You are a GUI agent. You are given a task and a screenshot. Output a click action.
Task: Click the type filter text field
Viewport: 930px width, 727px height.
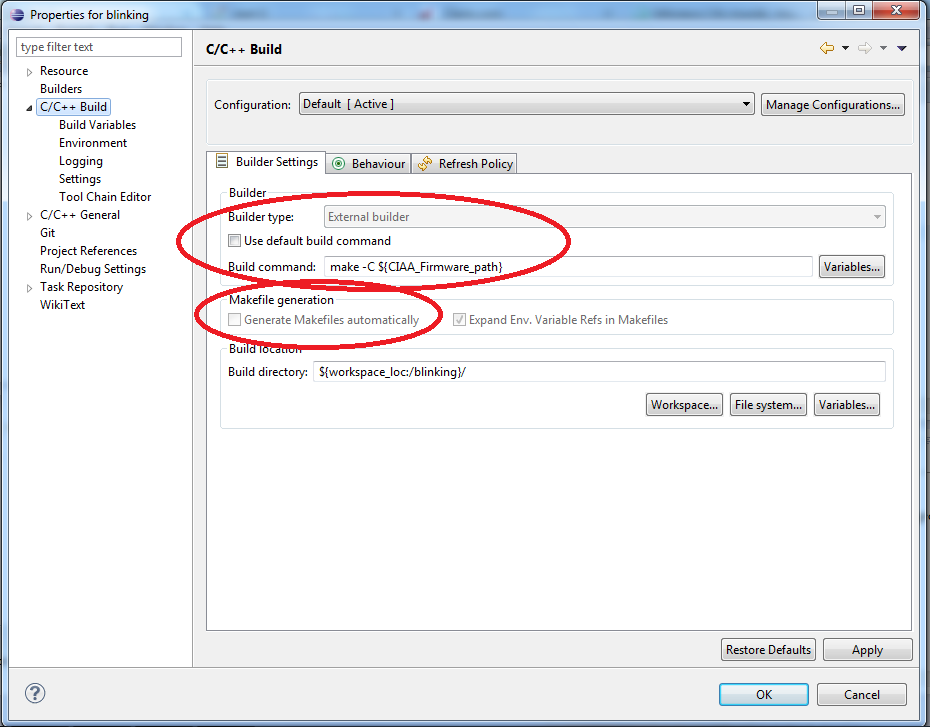tap(99, 47)
